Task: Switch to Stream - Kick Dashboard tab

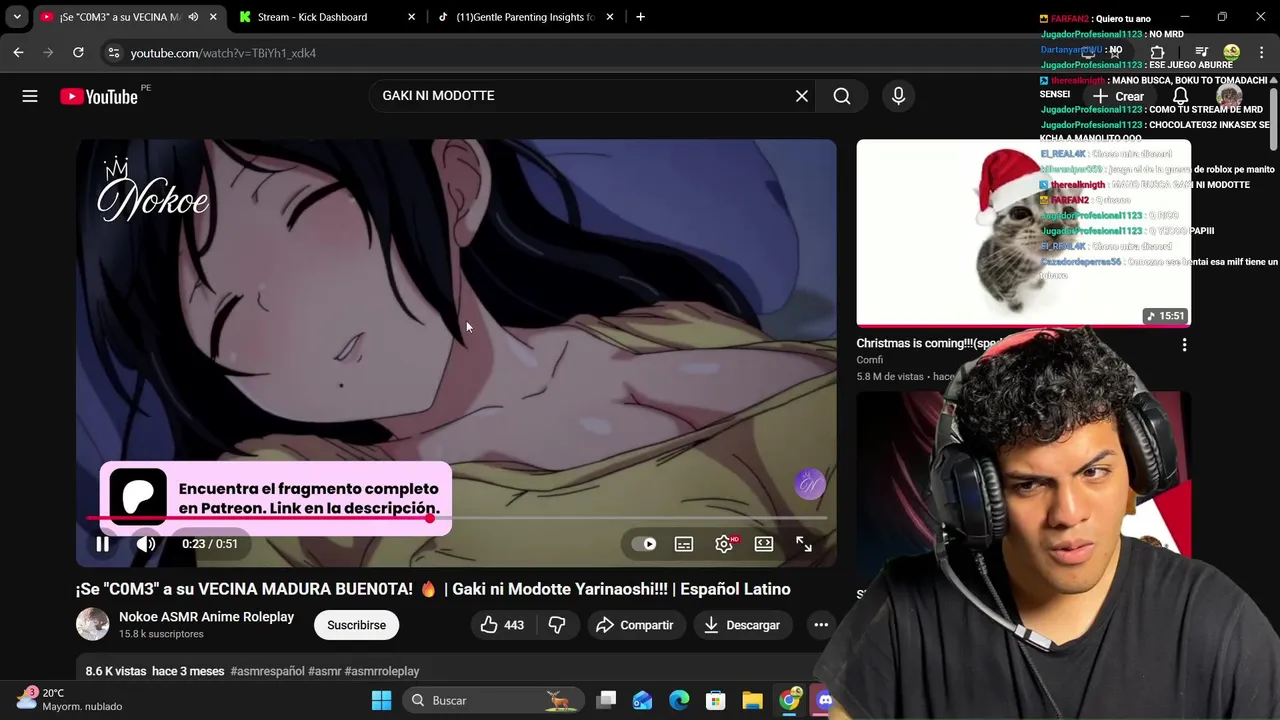Action: (x=312, y=17)
